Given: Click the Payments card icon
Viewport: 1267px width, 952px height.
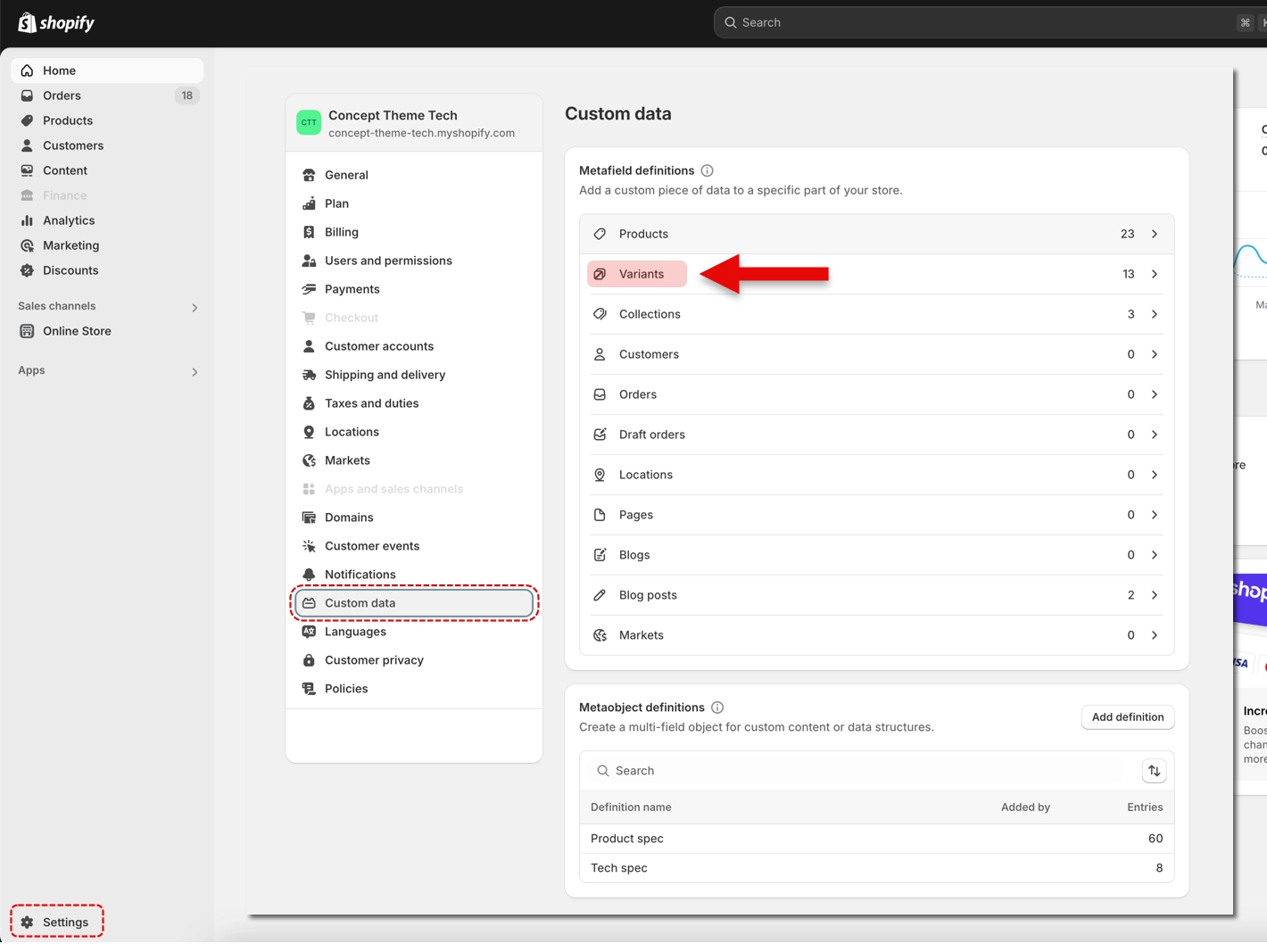Looking at the screenshot, I should 309,289.
